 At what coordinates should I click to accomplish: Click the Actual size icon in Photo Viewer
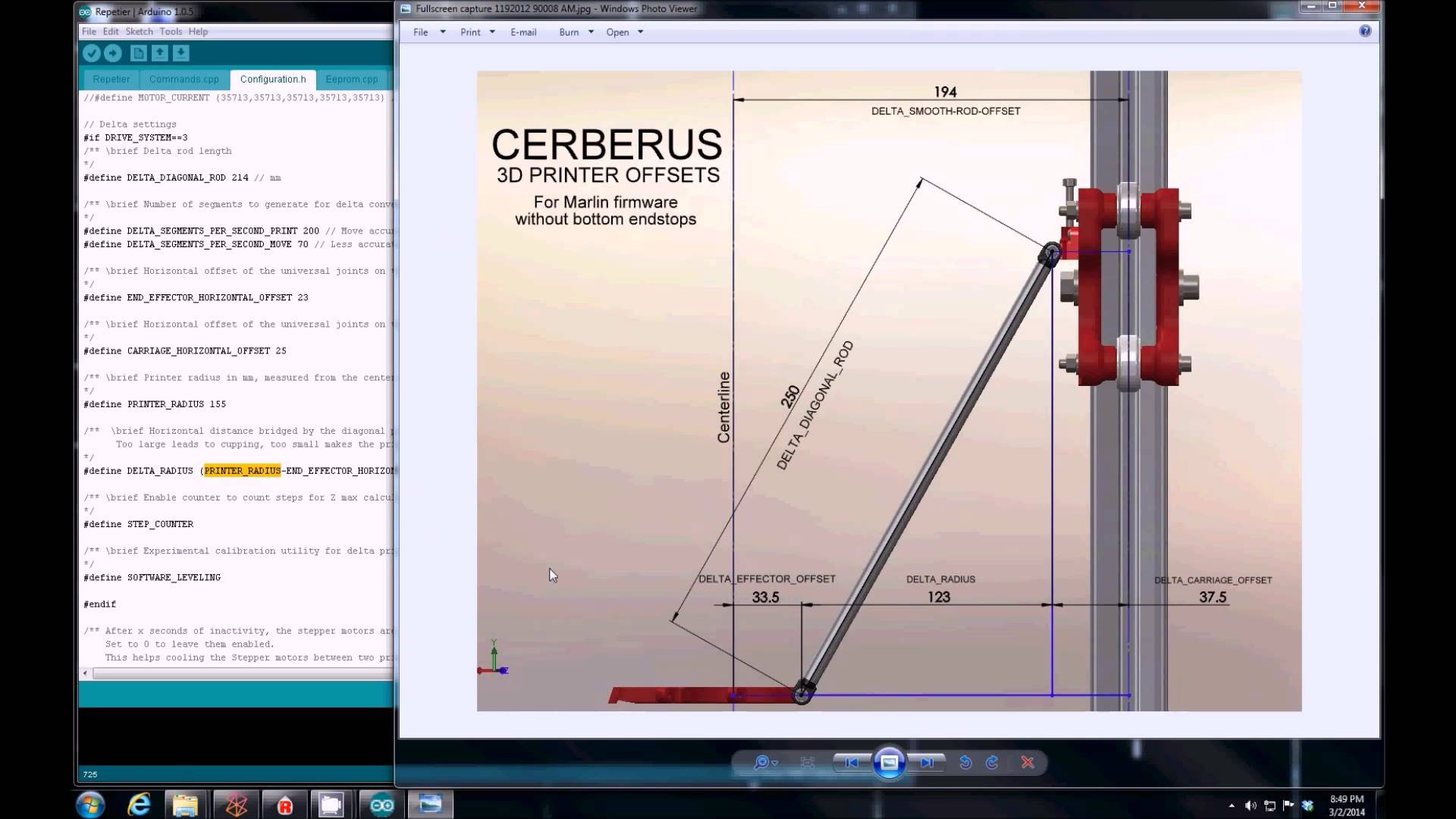coord(808,762)
